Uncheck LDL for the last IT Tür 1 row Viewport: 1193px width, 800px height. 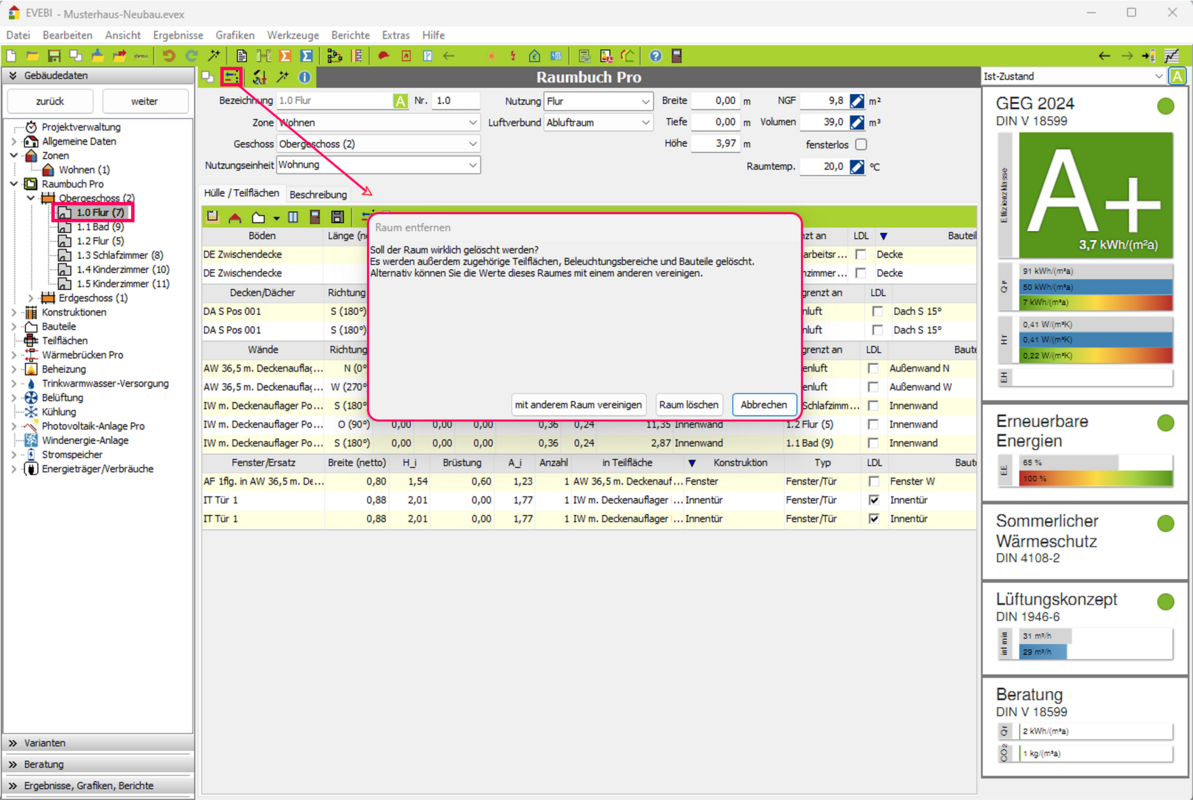point(875,519)
